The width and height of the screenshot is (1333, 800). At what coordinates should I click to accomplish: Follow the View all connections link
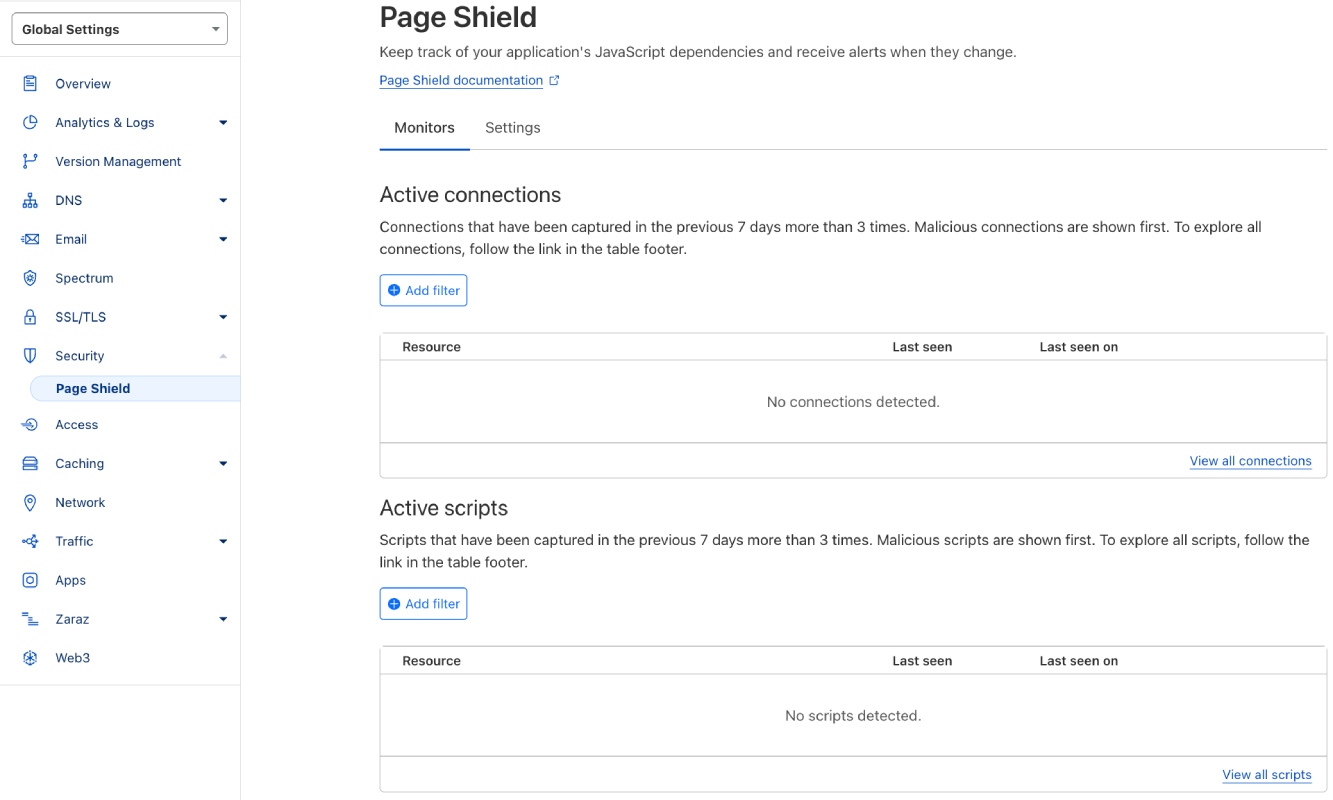(1250, 461)
